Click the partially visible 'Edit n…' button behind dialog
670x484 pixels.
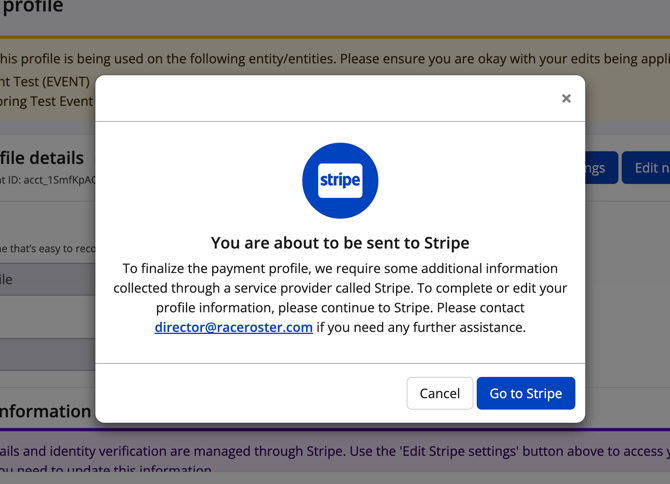pos(646,167)
